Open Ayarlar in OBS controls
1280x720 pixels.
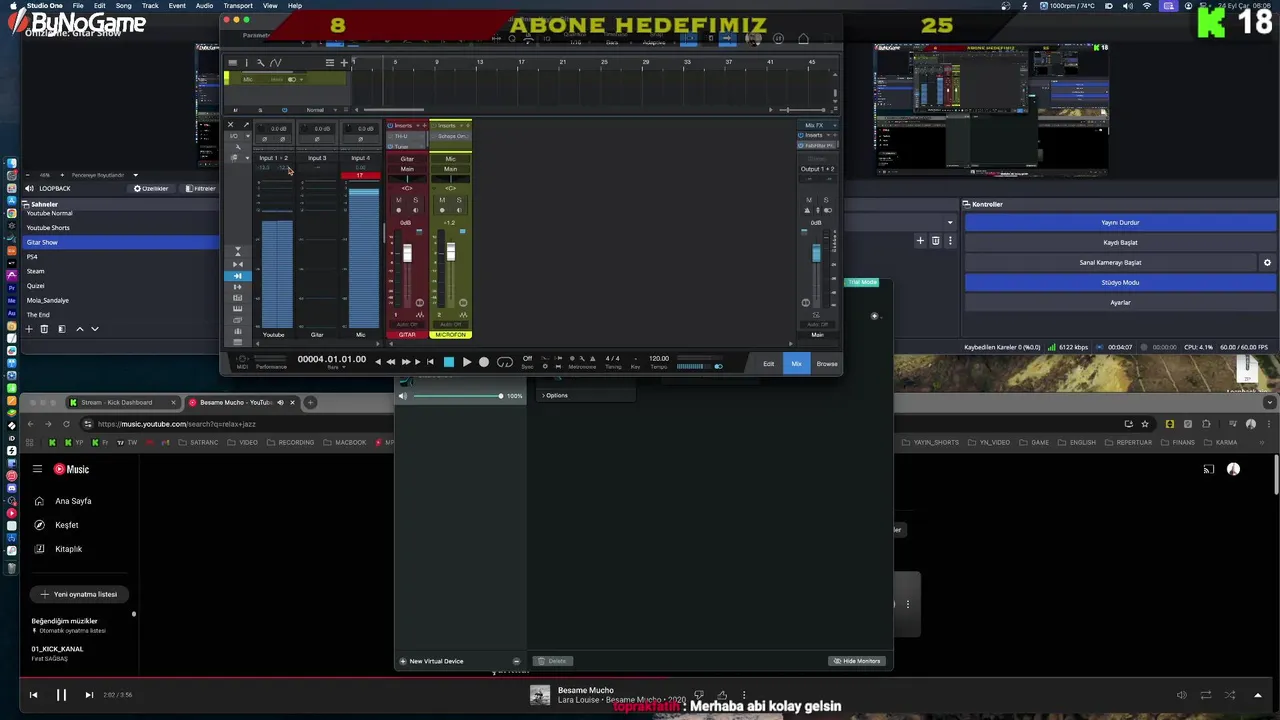(1120, 302)
